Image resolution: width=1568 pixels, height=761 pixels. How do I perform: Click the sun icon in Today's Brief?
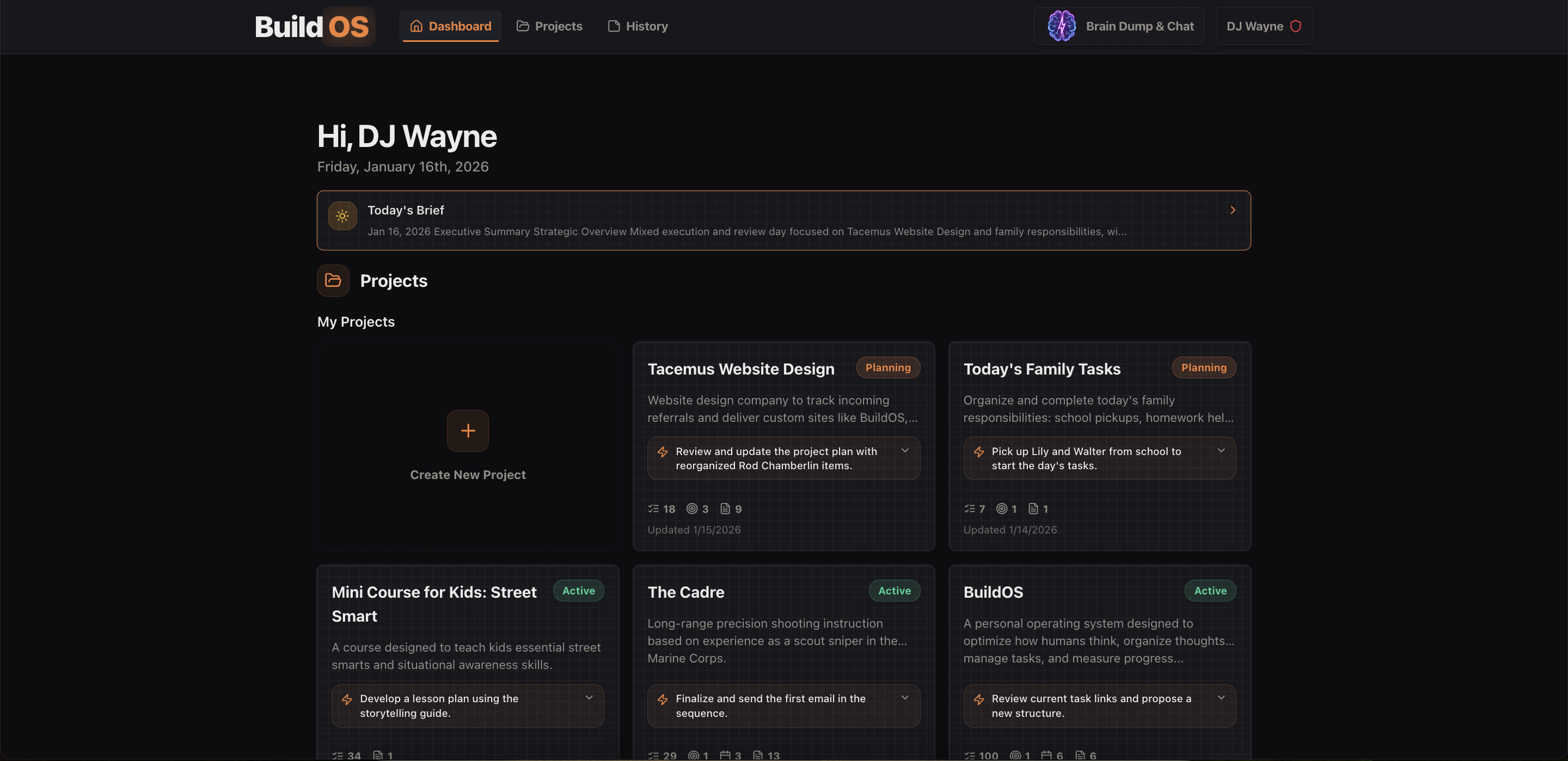[x=342, y=216]
